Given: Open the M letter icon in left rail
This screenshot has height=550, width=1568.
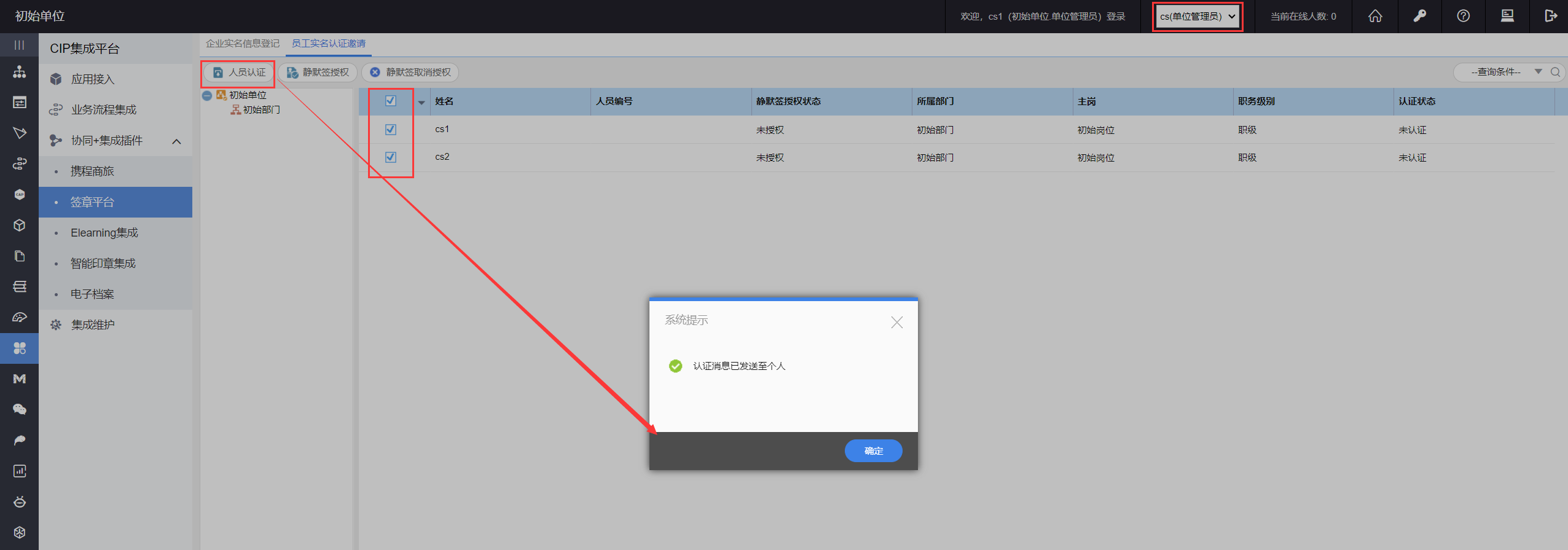Looking at the screenshot, I should click(19, 379).
